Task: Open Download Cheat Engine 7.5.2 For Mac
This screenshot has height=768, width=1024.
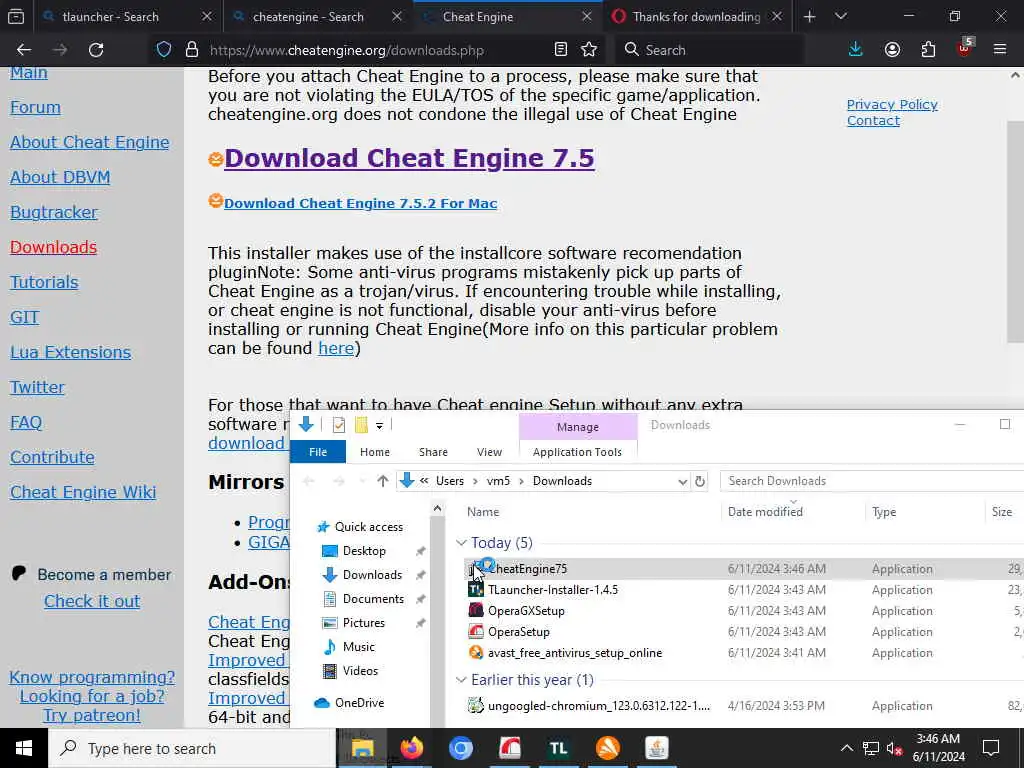Action: pyautogui.click(x=360, y=203)
